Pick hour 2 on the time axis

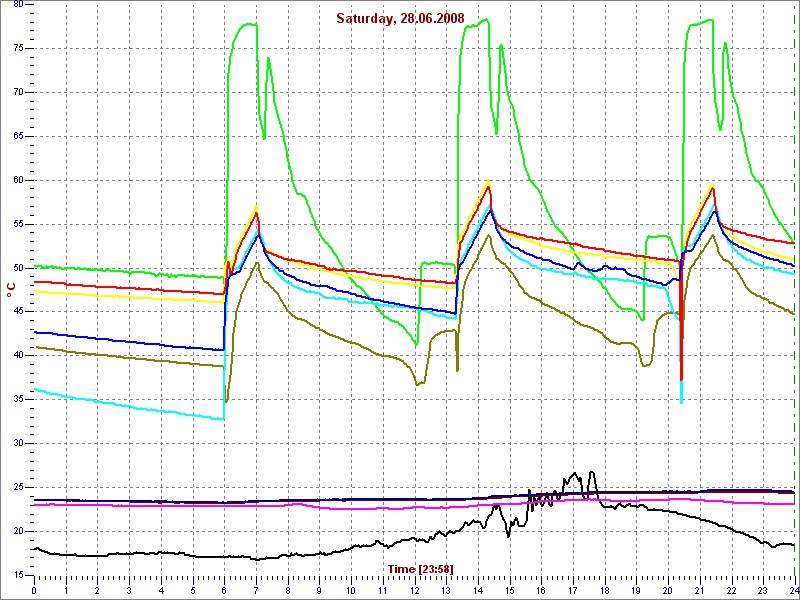tap(97, 590)
